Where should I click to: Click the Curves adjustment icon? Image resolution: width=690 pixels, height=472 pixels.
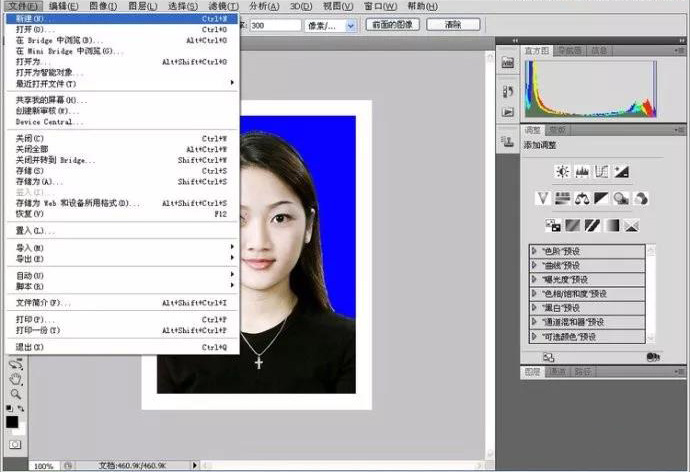pyautogui.click(x=601, y=171)
